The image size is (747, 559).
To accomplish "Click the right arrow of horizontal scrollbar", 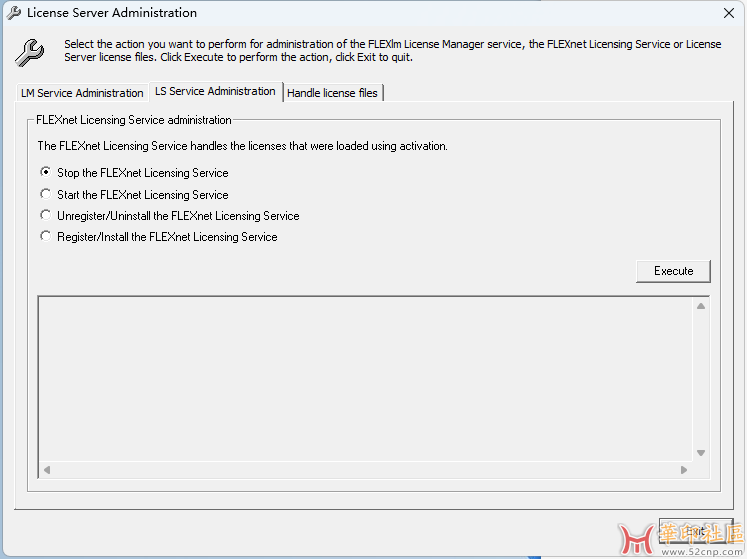I will (x=684, y=470).
